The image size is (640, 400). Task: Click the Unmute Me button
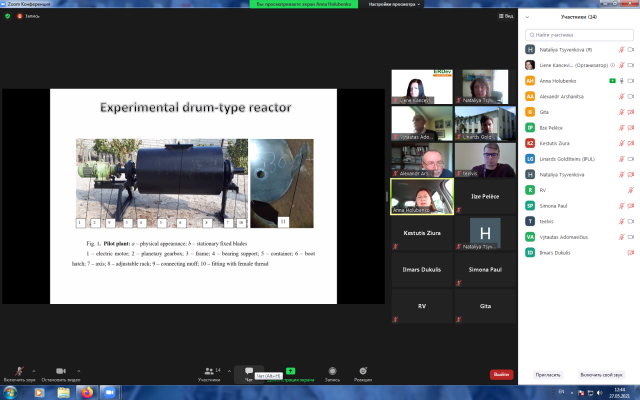click(x=602, y=374)
